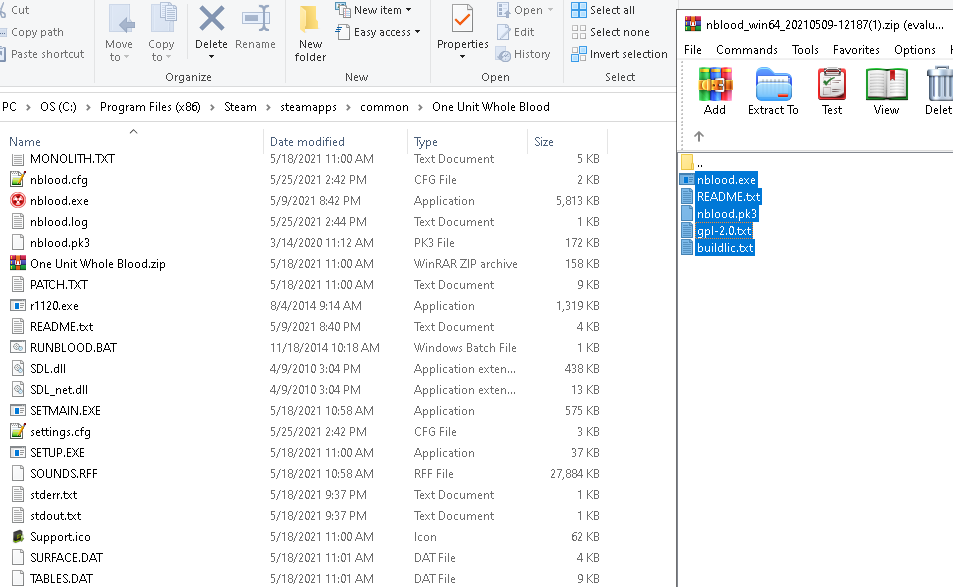Sort files by Name column header

coord(25,142)
